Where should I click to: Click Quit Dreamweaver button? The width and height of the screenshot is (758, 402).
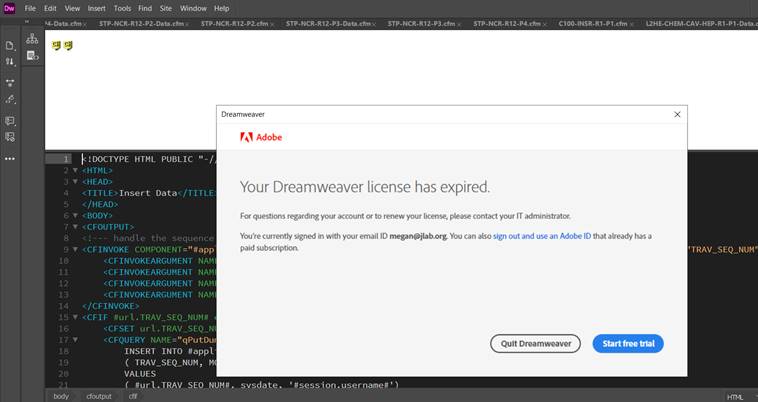point(535,343)
